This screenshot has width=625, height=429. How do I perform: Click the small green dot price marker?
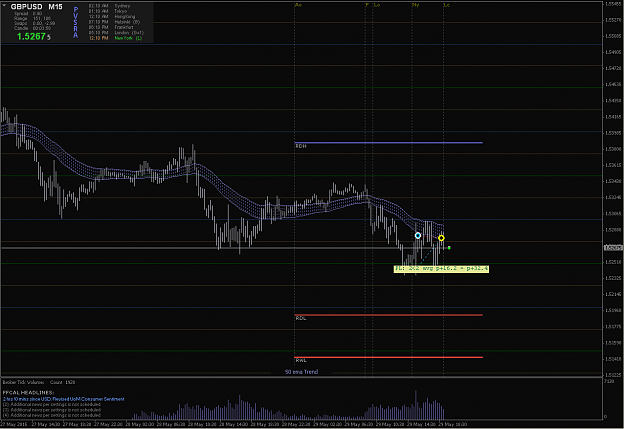pyautogui.click(x=449, y=248)
